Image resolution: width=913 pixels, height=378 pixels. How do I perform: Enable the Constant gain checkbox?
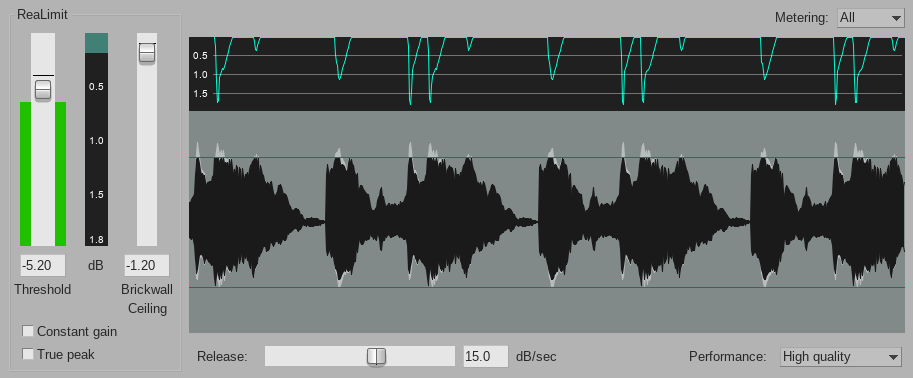[27, 331]
